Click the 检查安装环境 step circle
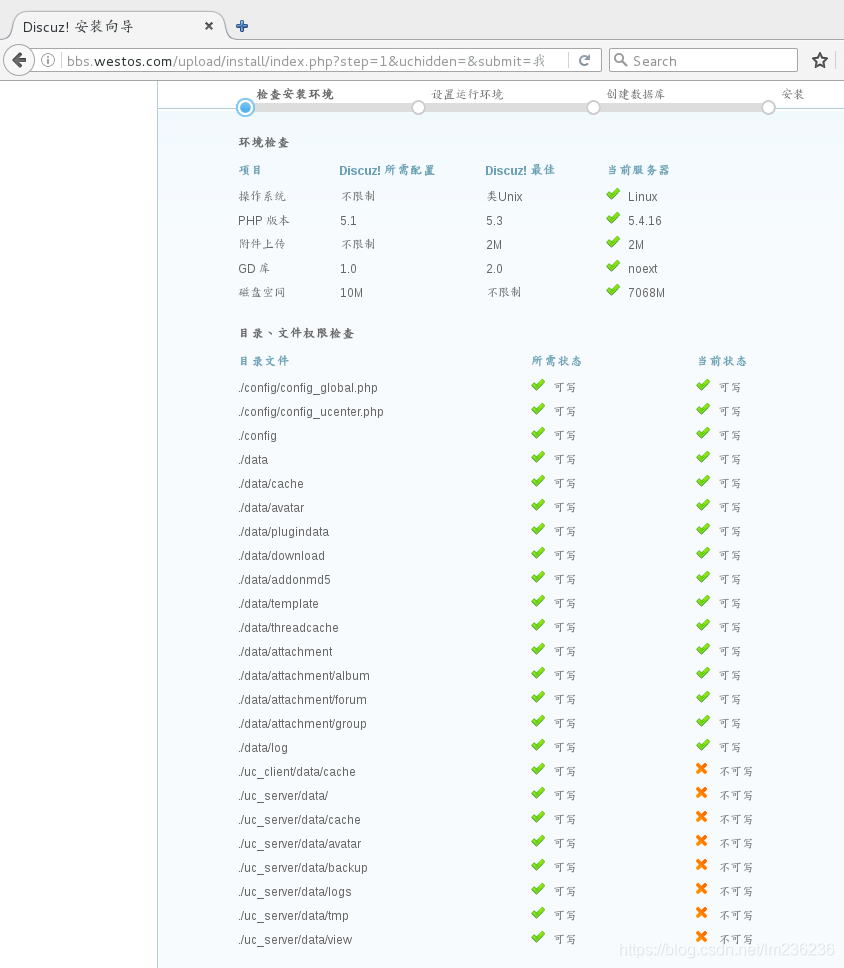844x968 pixels. 245,107
